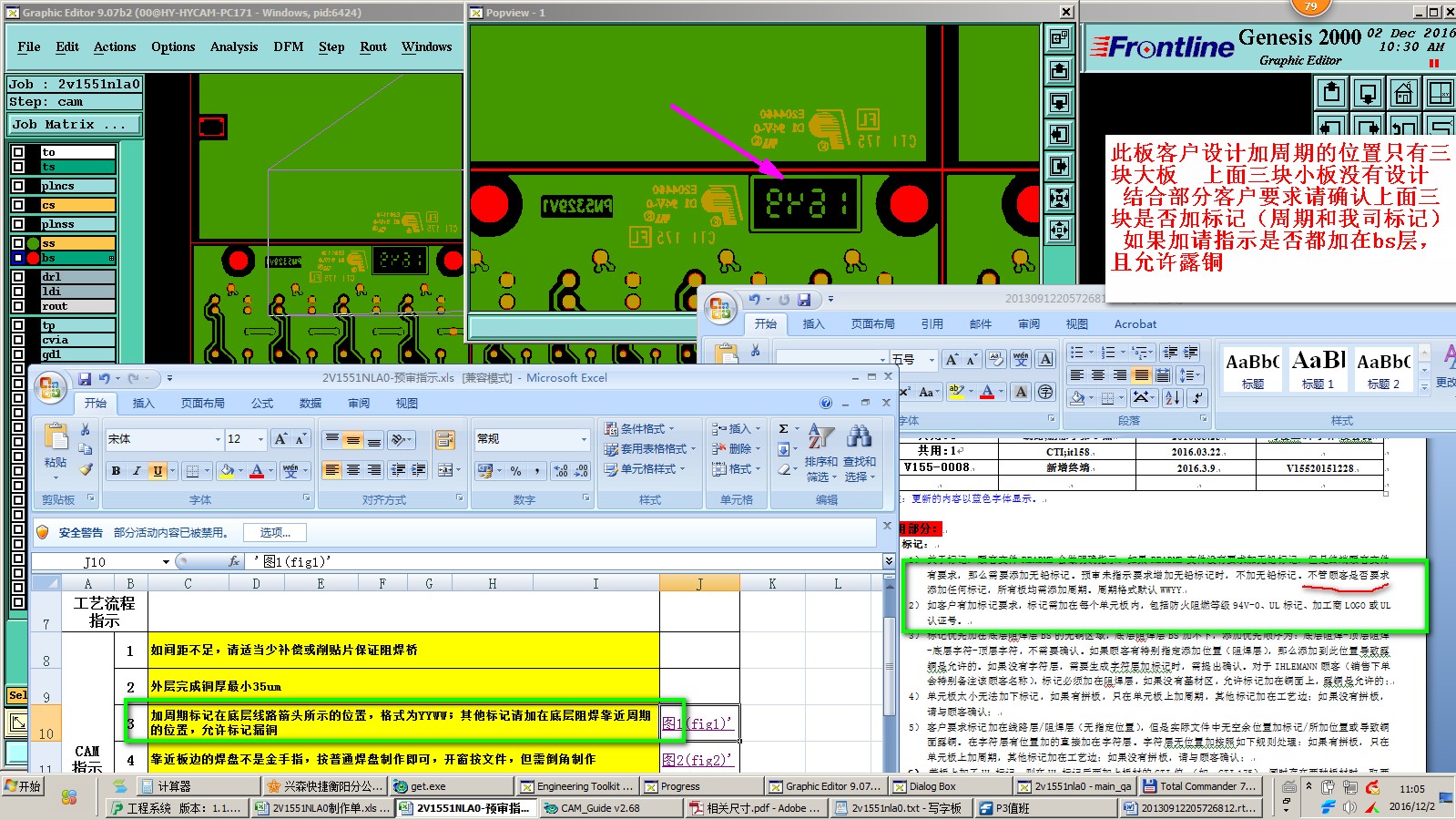This screenshot has height=820, width=1456.
Task: Toggle the 'rout' layer checkbox
Action: 18,306
